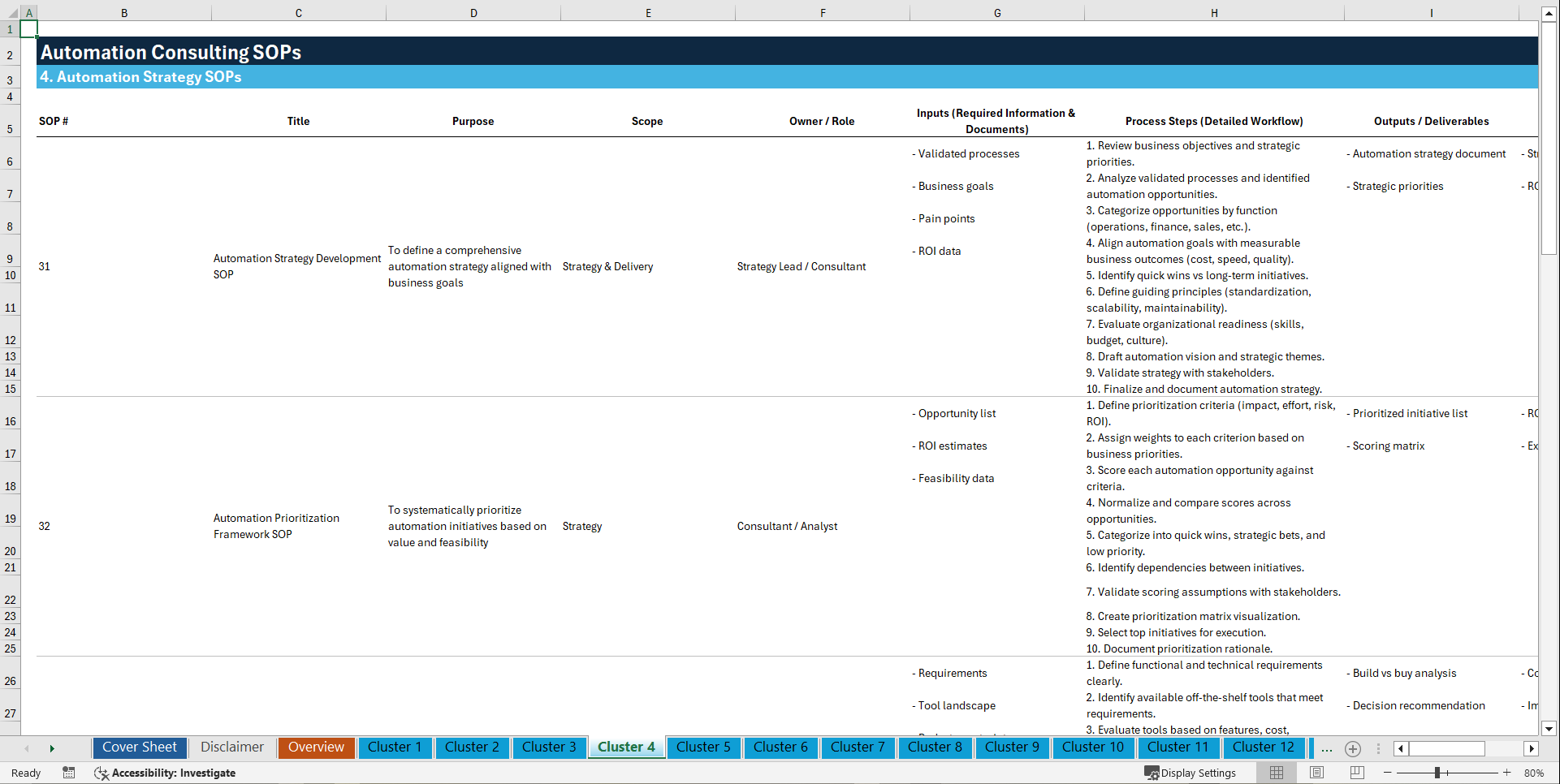Open Page Layout view

1316,773
